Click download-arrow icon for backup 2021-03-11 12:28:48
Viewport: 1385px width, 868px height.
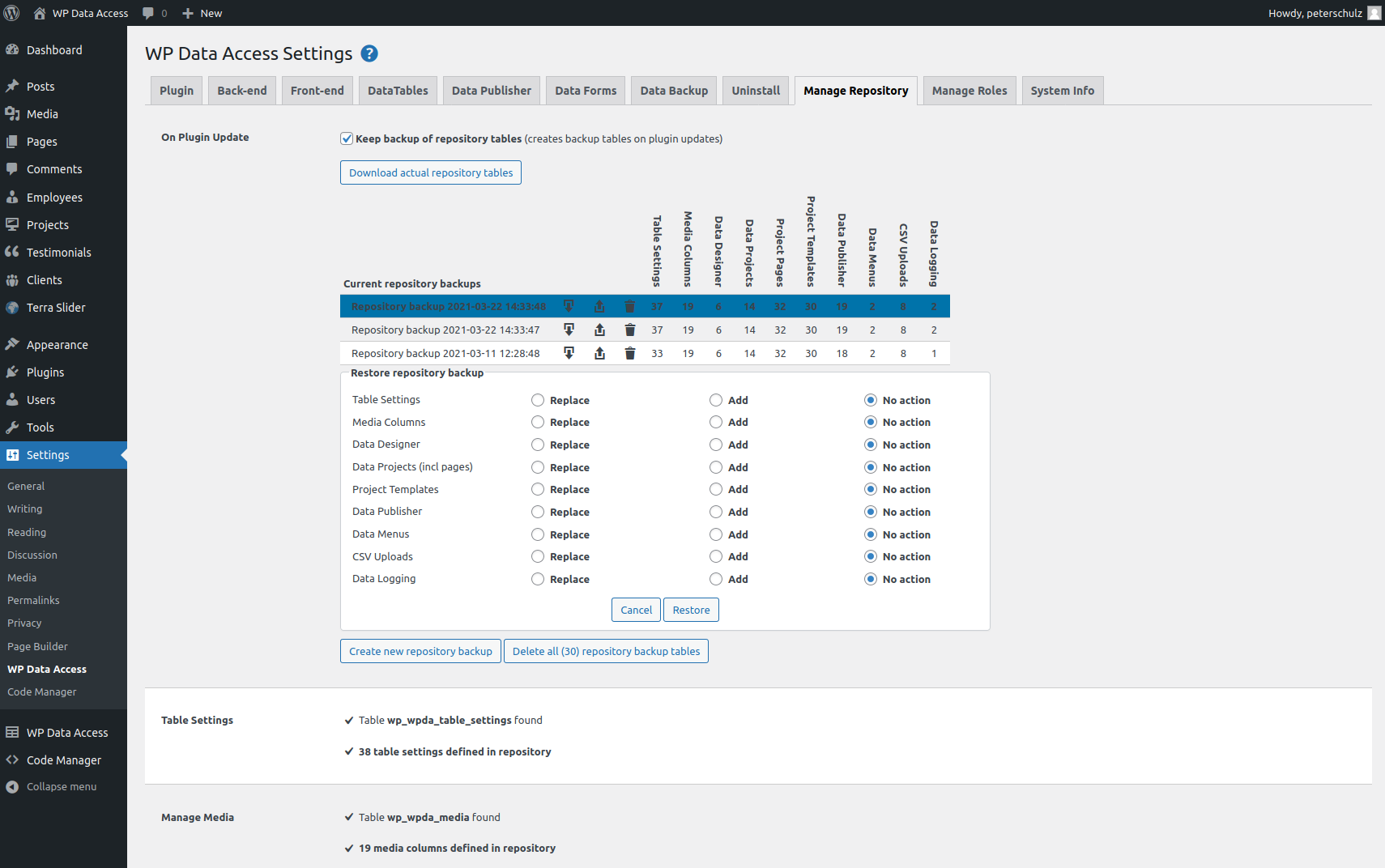[x=569, y=353]
